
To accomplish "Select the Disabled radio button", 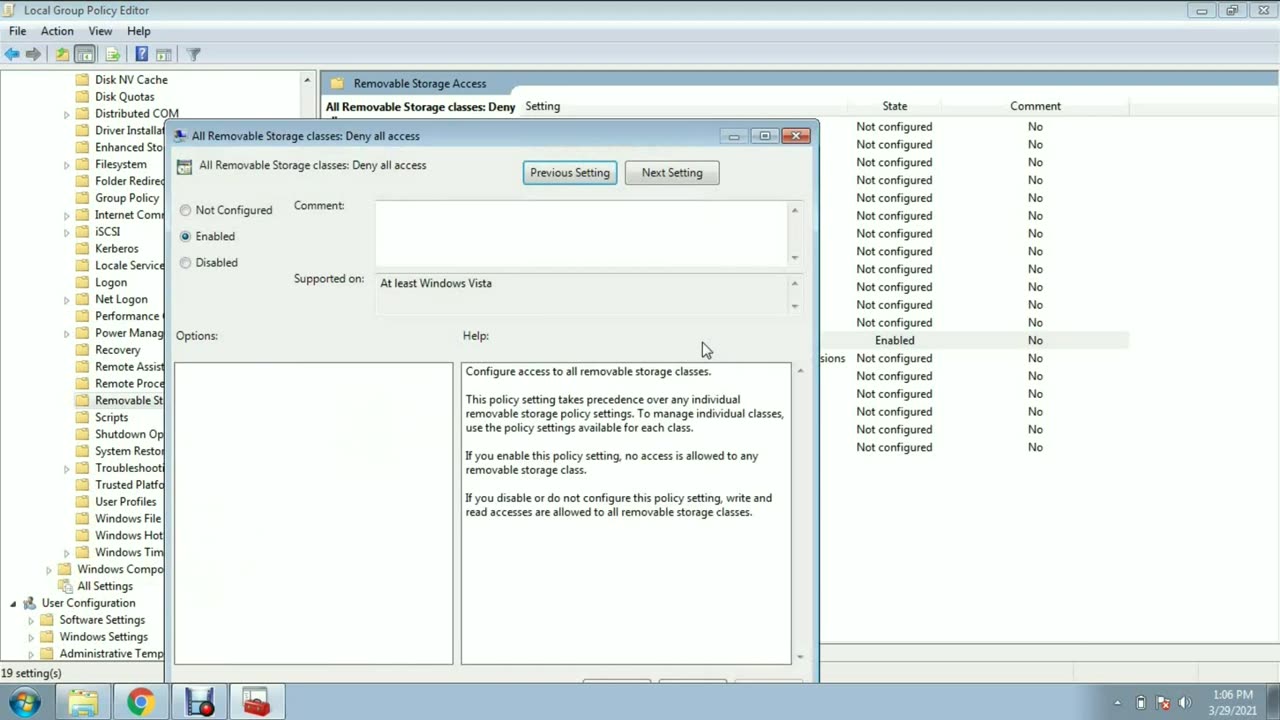I will pyautogui.click(x=185, y=262).
